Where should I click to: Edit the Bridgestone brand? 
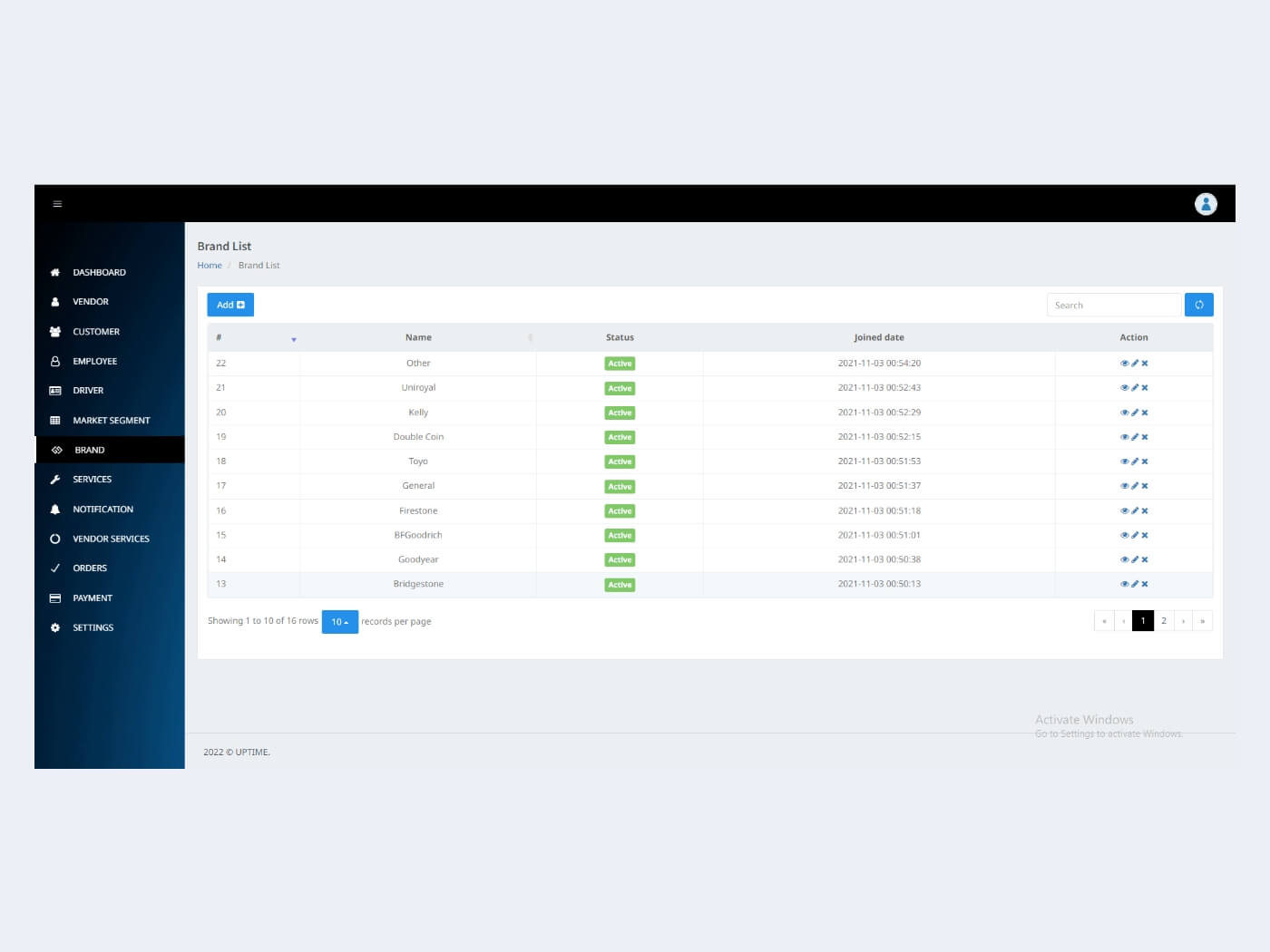coord(1134,584)
